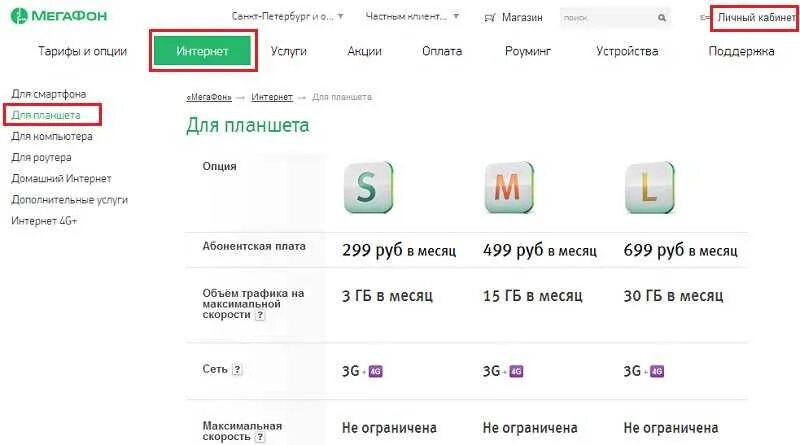Open help for Объём трафика question mark
The width and height of the screenshot is (800, 445).
pyautogui.click(x=260, y=315)
